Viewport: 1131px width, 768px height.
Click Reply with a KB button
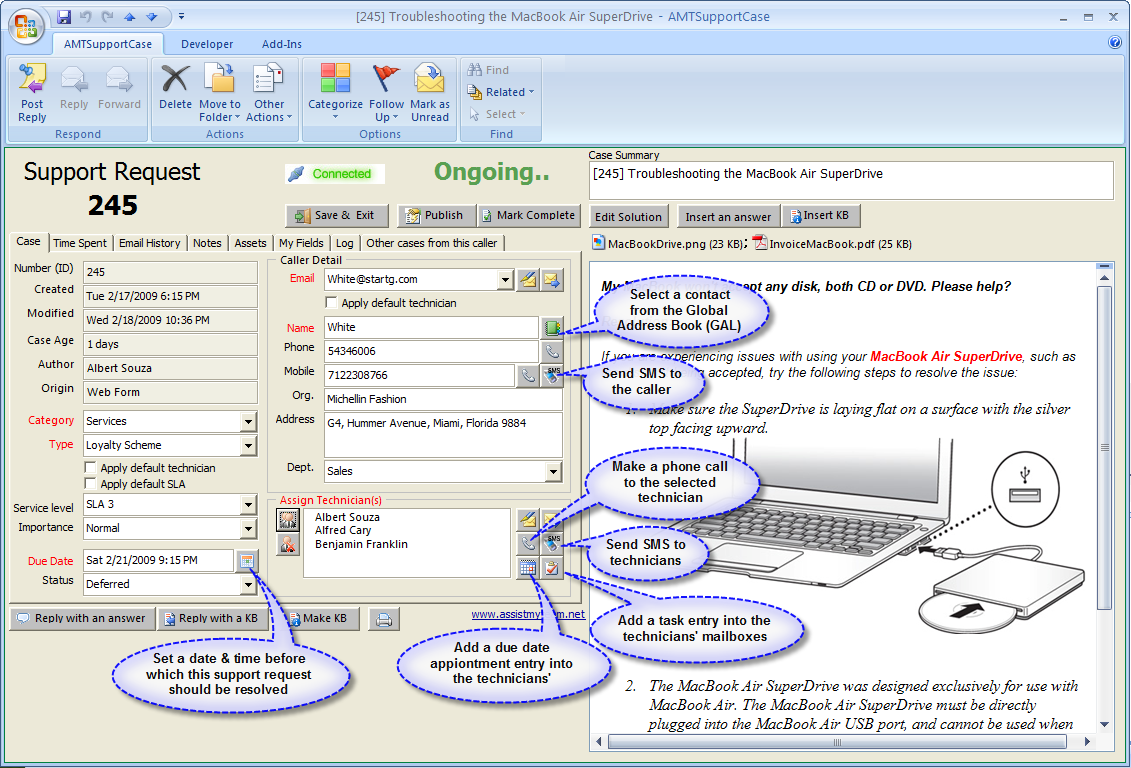[211, 619]
